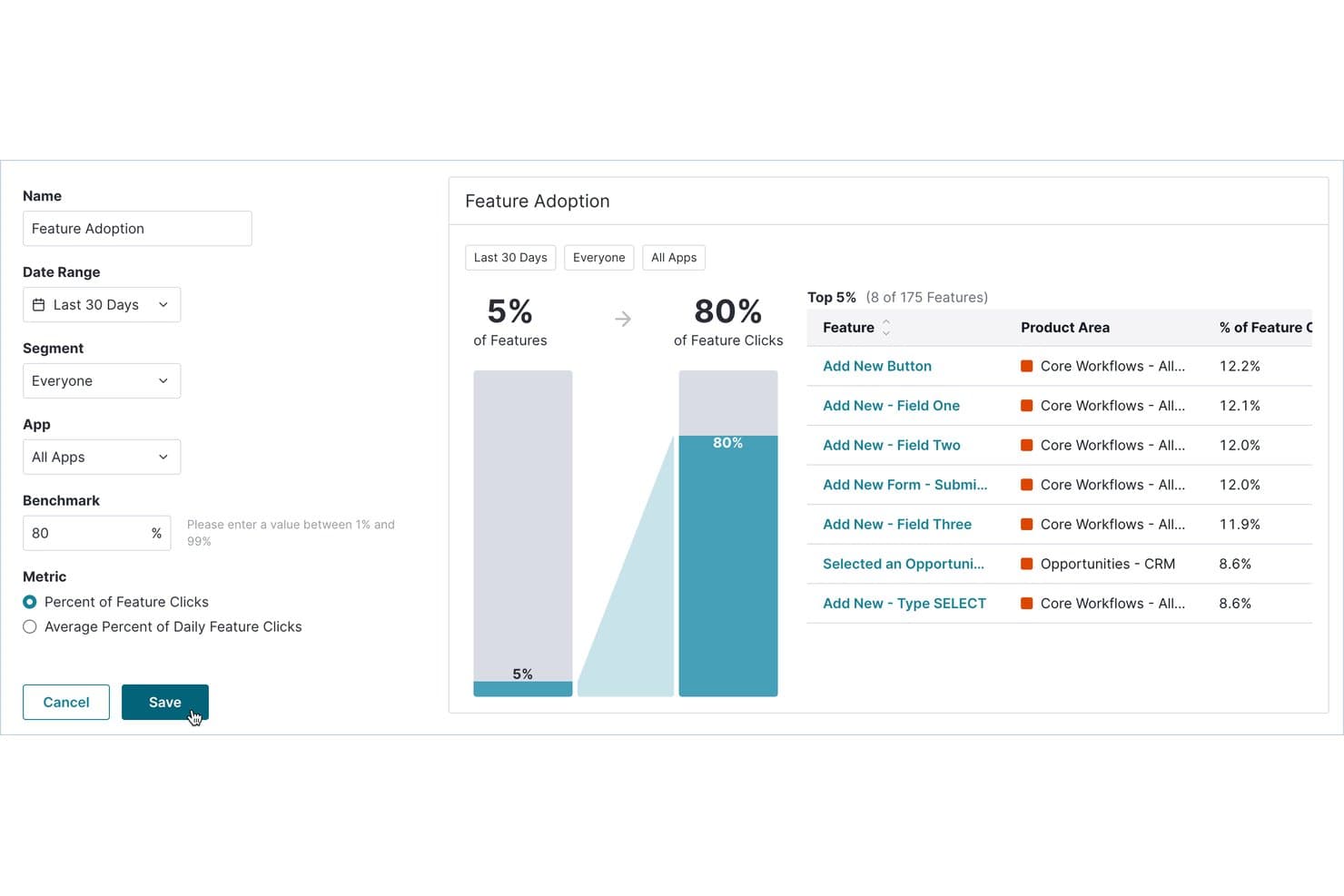The image size is (1344, 896).
Task: Click the Benchmark percentage input
Action: point(97,534)
